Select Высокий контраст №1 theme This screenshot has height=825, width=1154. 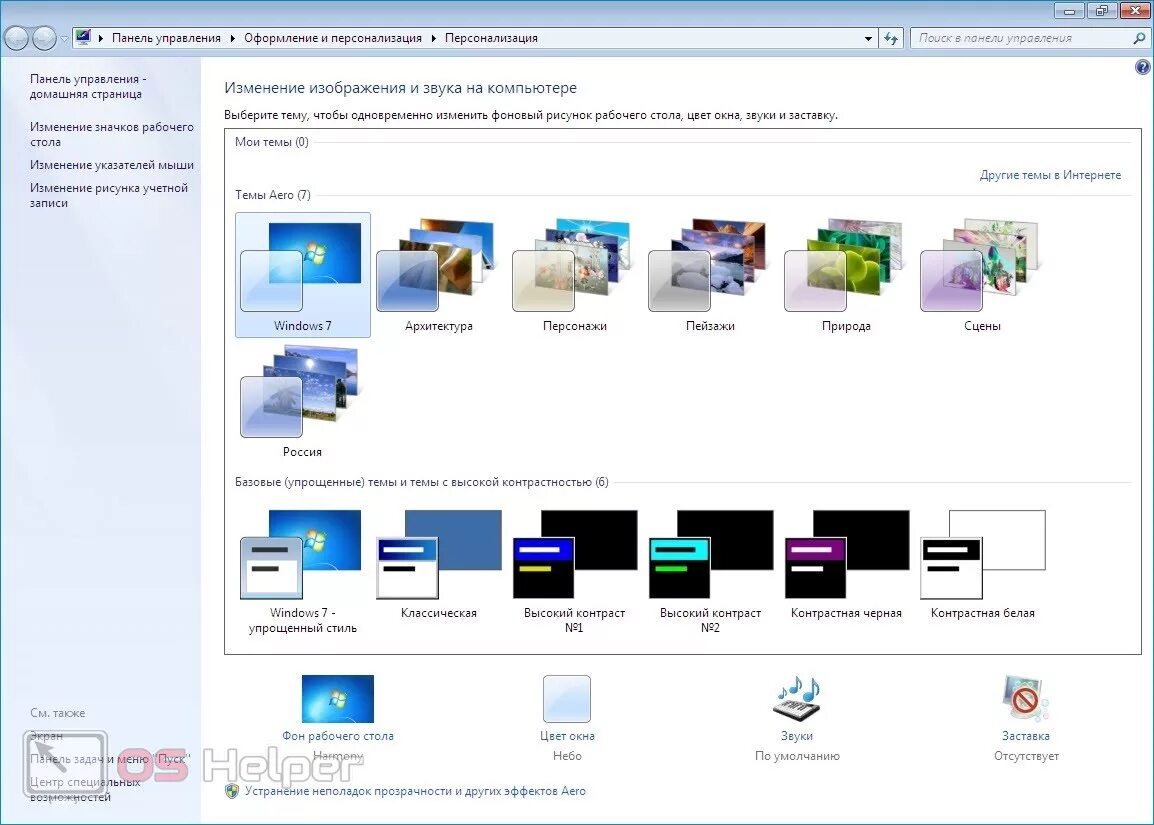click(575, 571)
